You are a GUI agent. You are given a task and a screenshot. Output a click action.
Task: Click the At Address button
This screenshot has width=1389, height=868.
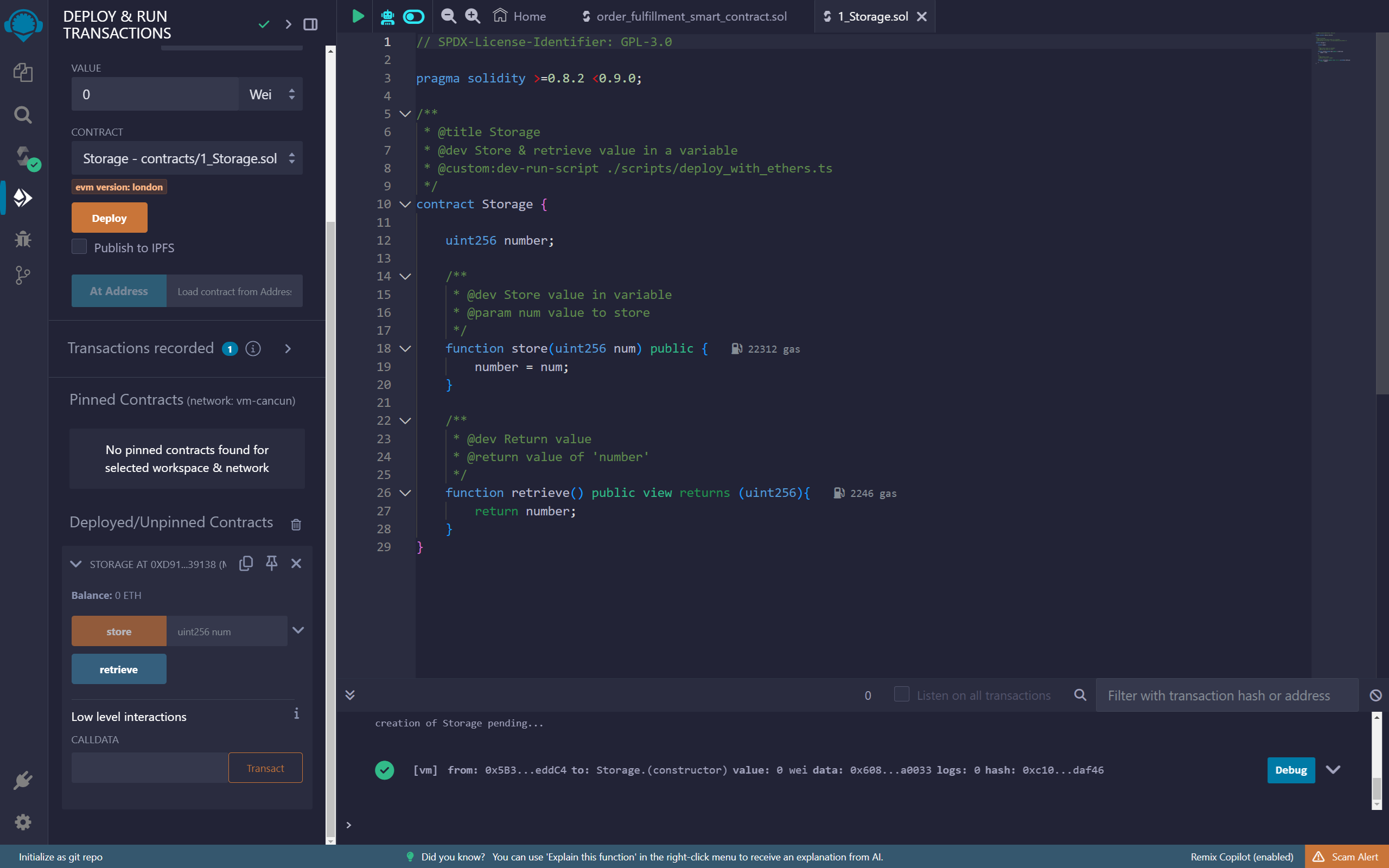(x=119, y=291)
